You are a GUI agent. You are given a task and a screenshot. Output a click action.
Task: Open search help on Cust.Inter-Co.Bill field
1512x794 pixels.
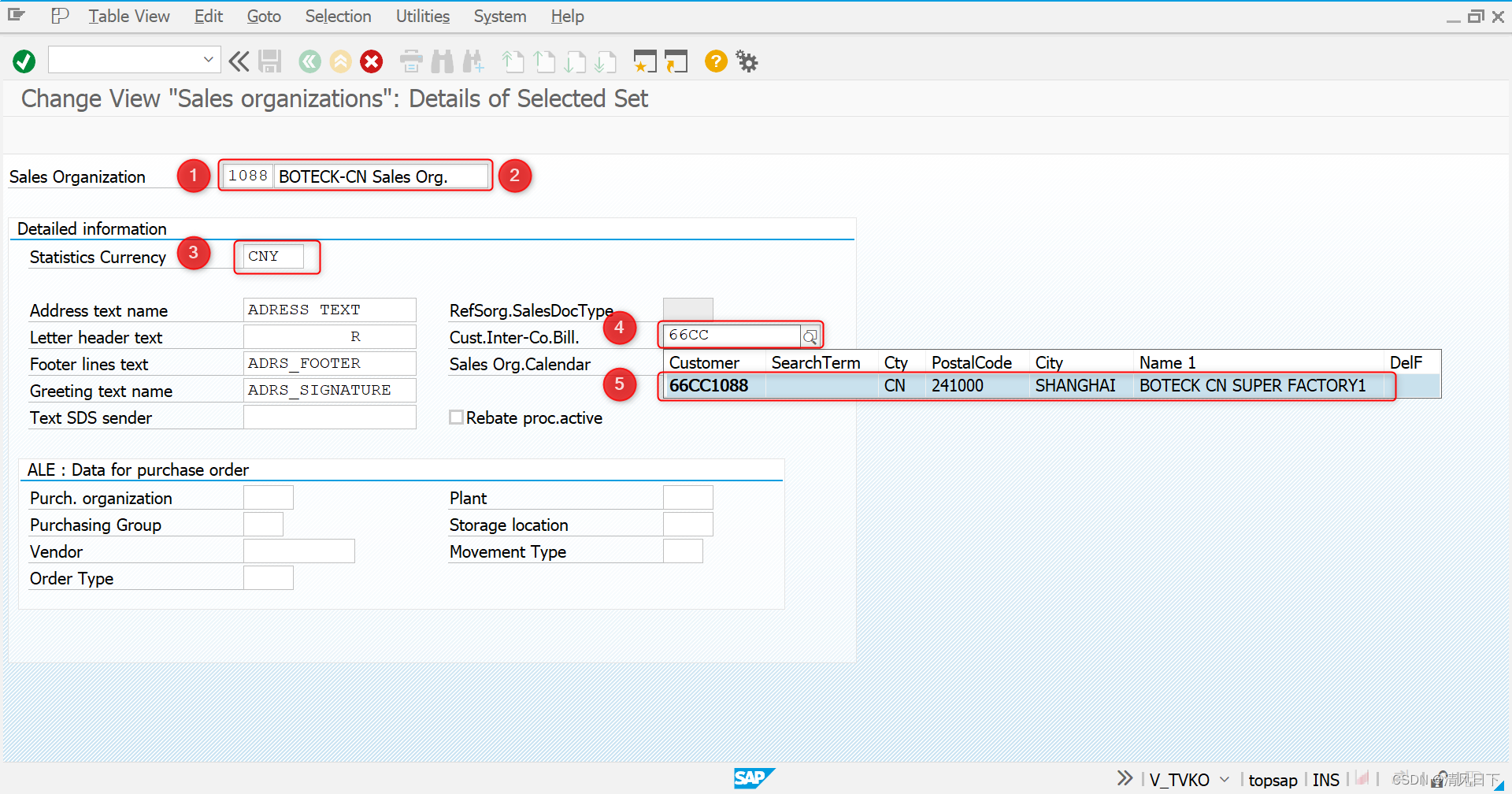point(810,336)
